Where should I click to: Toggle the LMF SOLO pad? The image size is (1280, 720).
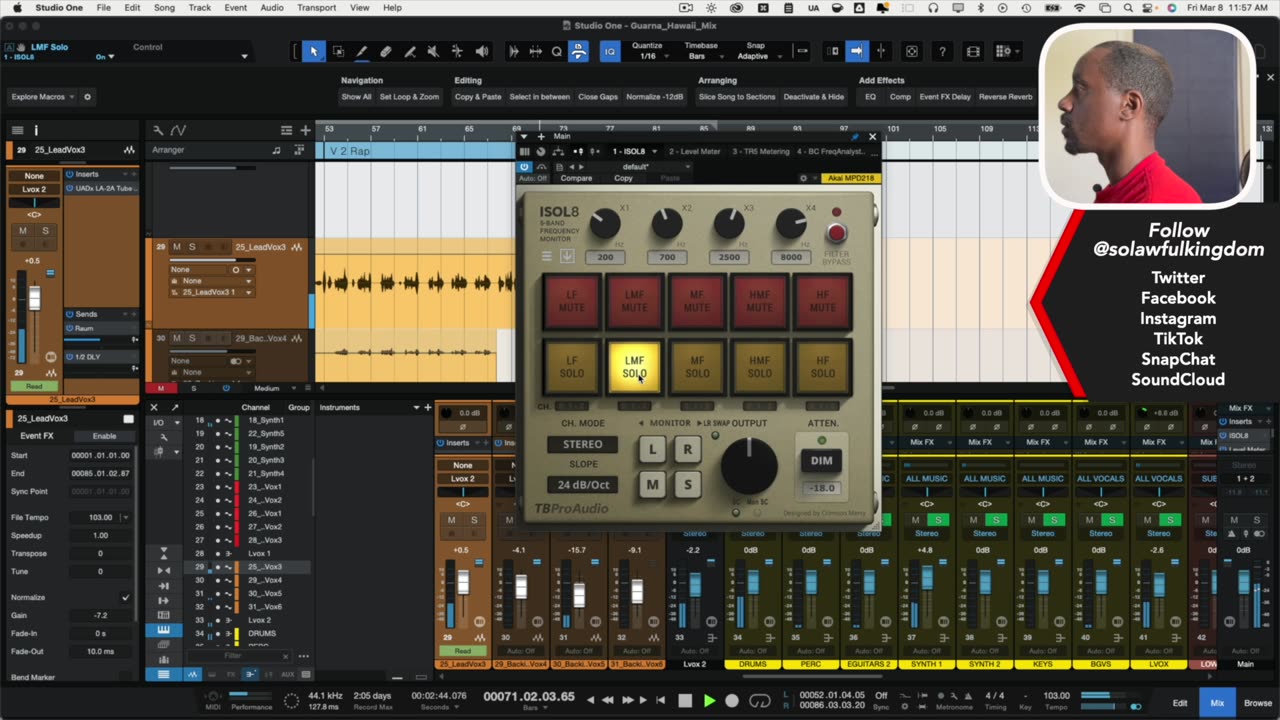[635, 367]
